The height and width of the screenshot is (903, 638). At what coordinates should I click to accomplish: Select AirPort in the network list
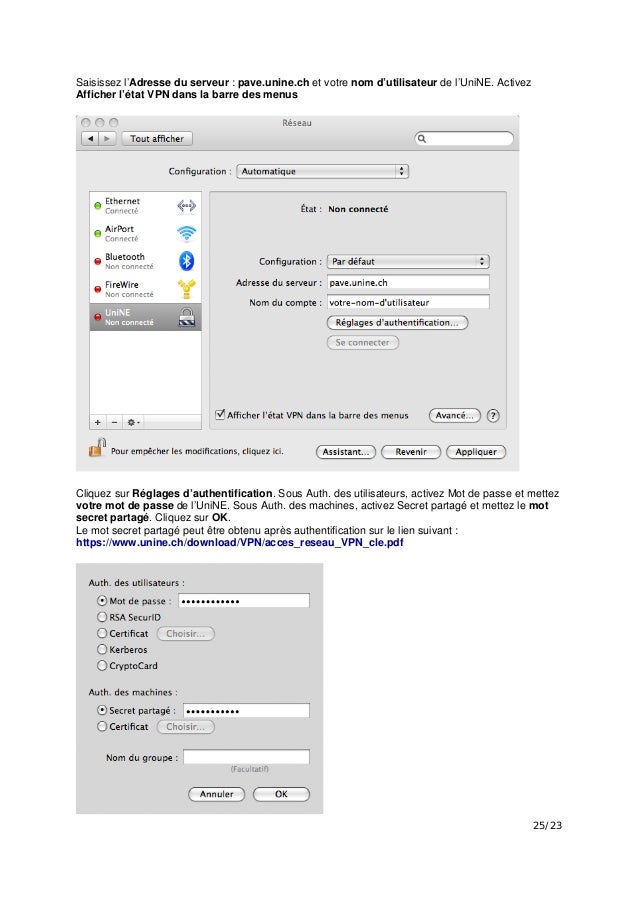click(146, 233)
